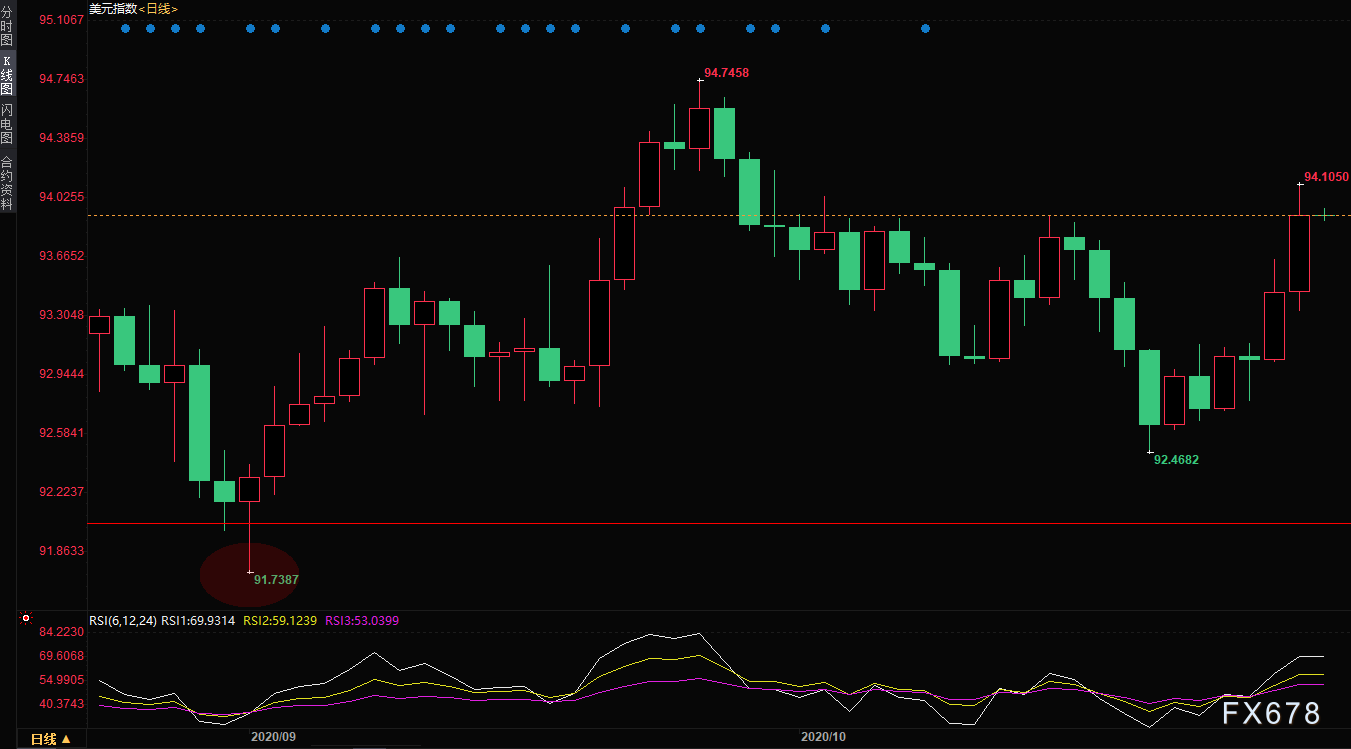Click the 2020/10 date axis label

click(x=824, y=736)
